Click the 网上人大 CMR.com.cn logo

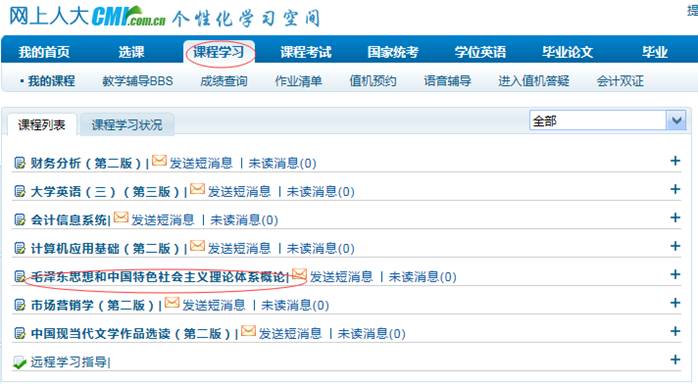pyautogui.click(x=87, y=16)
